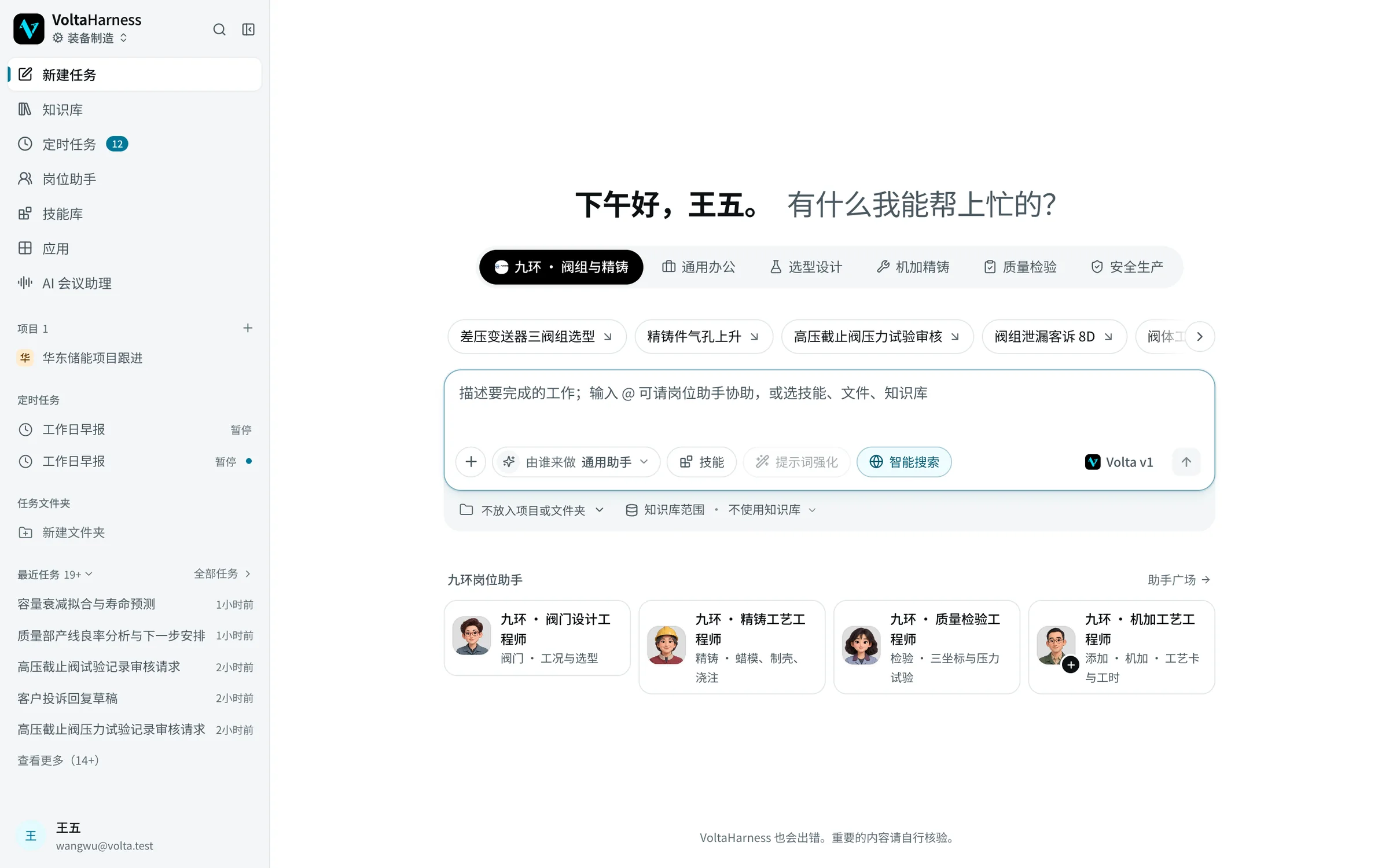The width and height of the screenshot is (1389, 868).
Task: Choose the 精铸件气孔上升 suggestion chip
Action: coord(703,336)
